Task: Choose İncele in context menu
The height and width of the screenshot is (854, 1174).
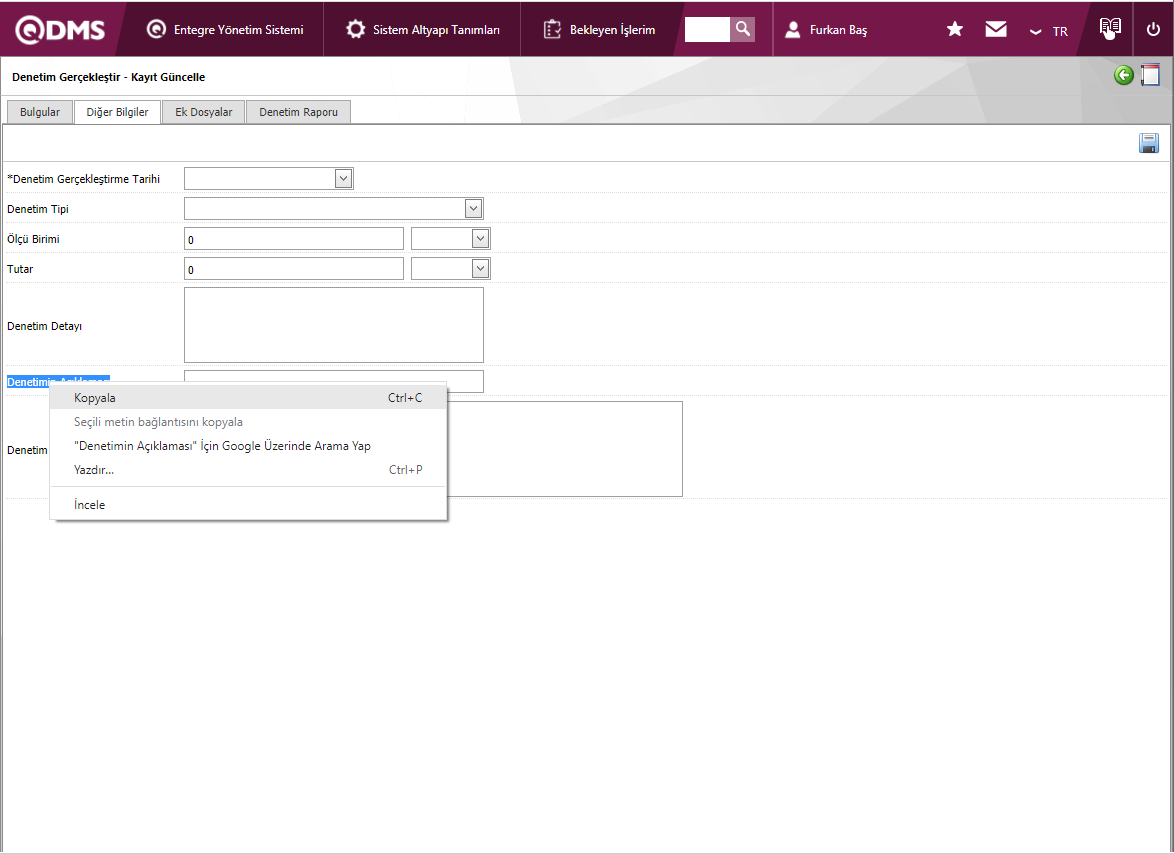Action: pos(90,505)
